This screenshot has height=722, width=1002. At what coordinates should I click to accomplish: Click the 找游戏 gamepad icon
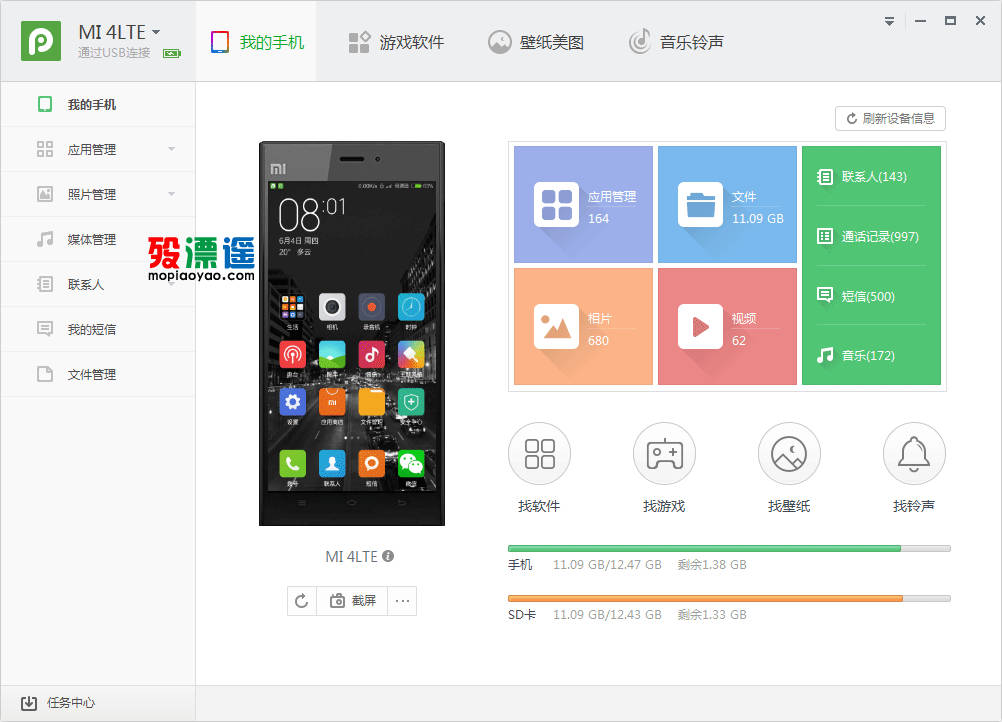(665, 454)
